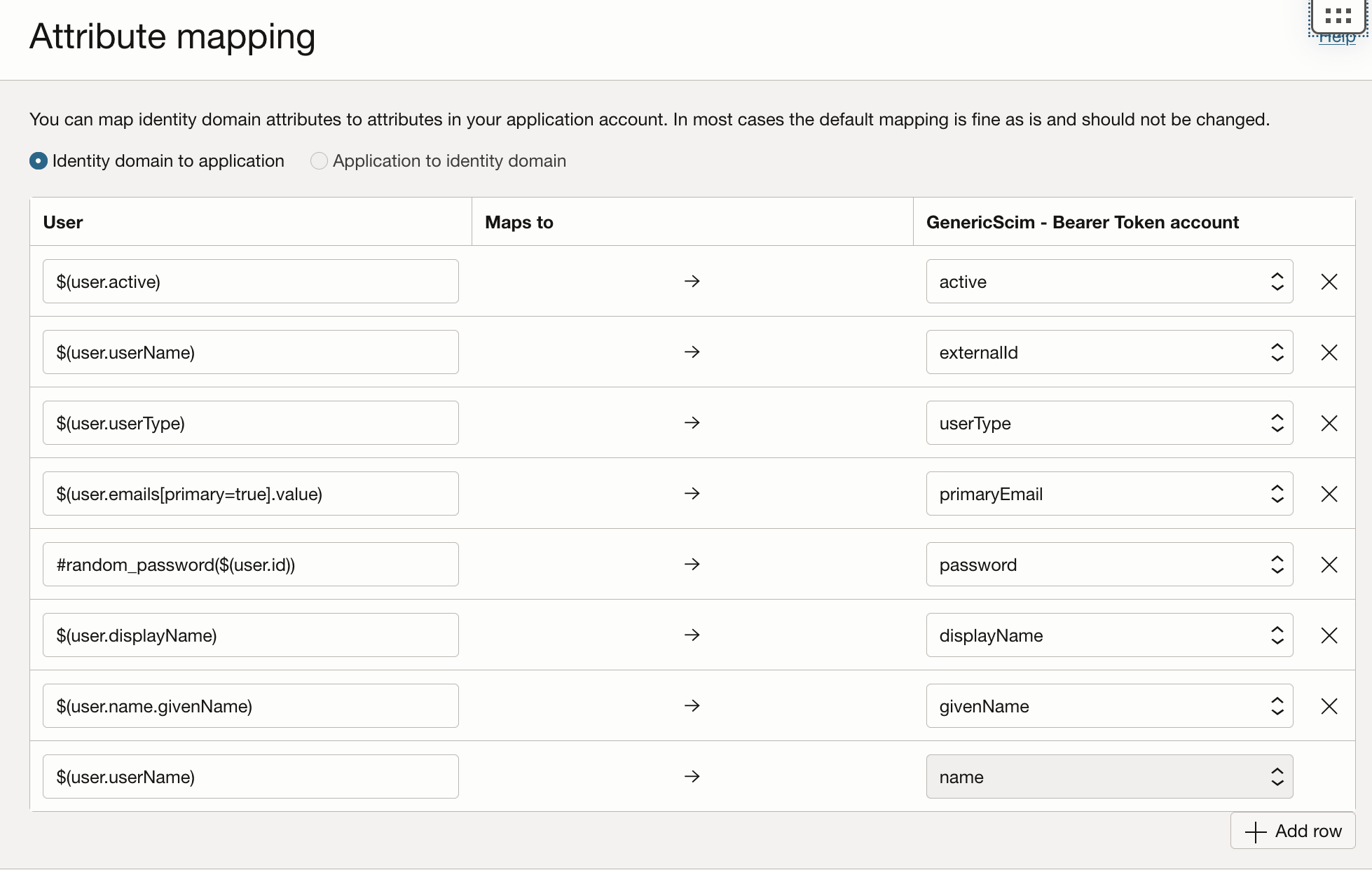The height and width of the screenshot is (870, 1372).
Task: Remove the active attribute mapping row
Action: click(x=1329, y=282)
